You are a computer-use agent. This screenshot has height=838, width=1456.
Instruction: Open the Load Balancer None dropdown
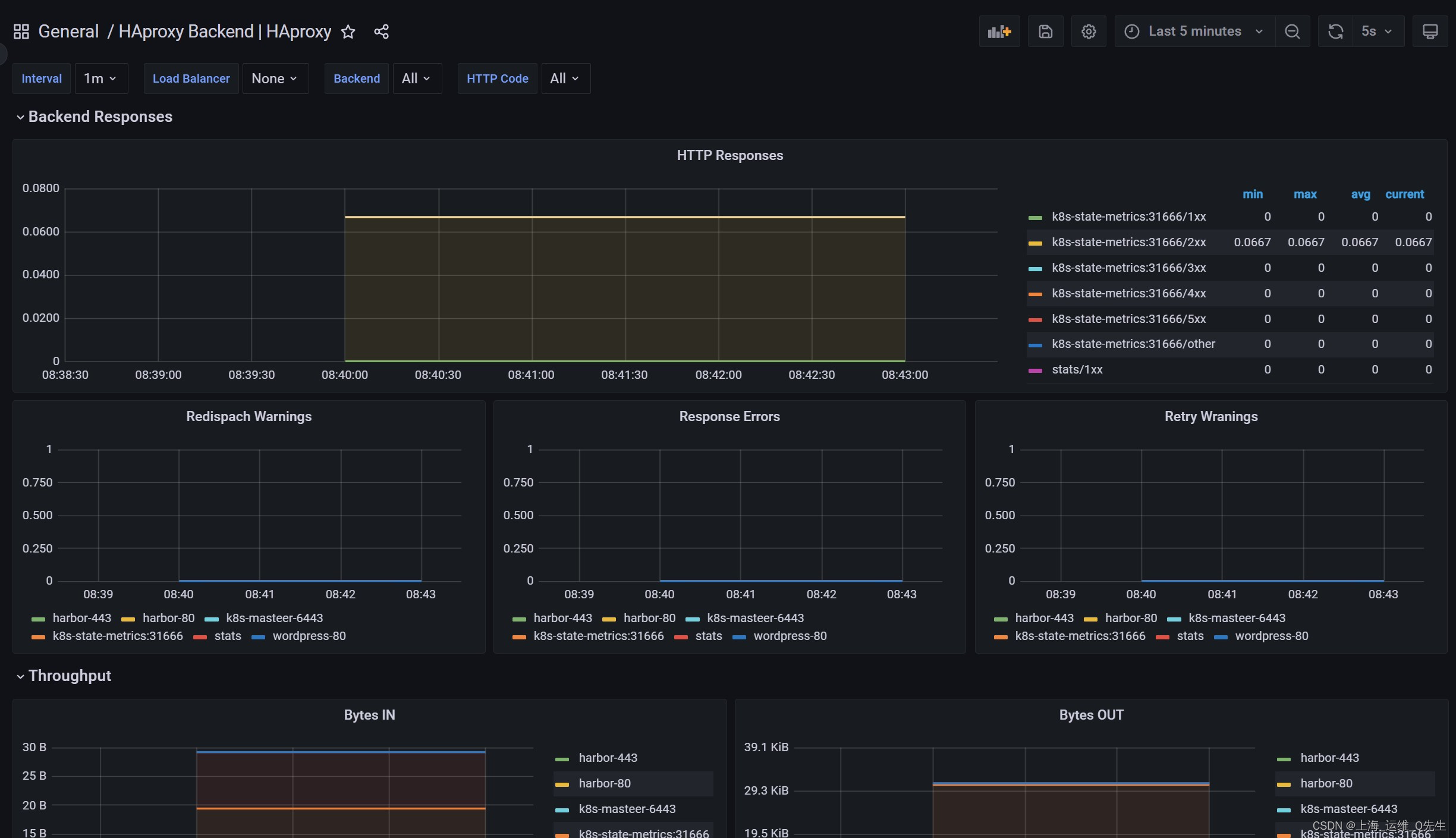coord(275,79)
